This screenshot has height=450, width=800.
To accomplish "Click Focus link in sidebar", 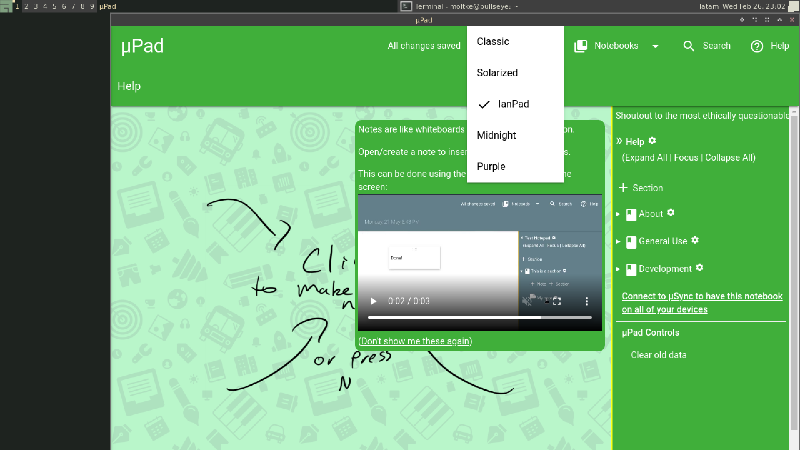I will click(x=686, y=158).
